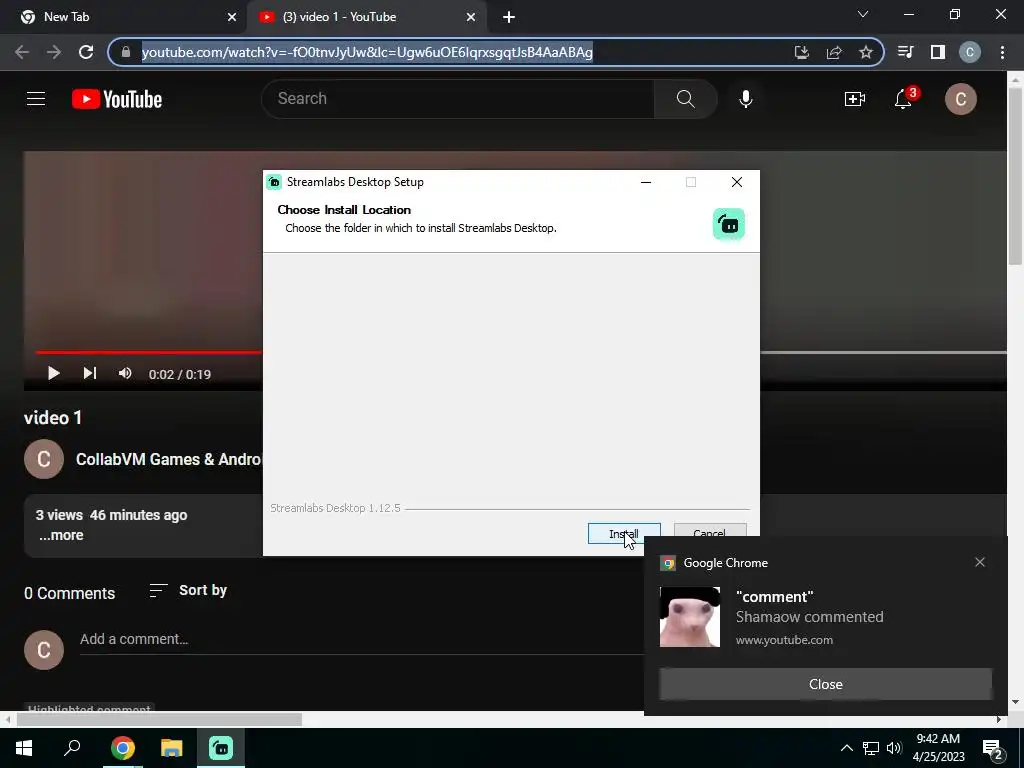Click the Streamlabs logo in setup header
Viewport: 1024px width, 768px height.
pyautogui.click(x=729, y=224)
